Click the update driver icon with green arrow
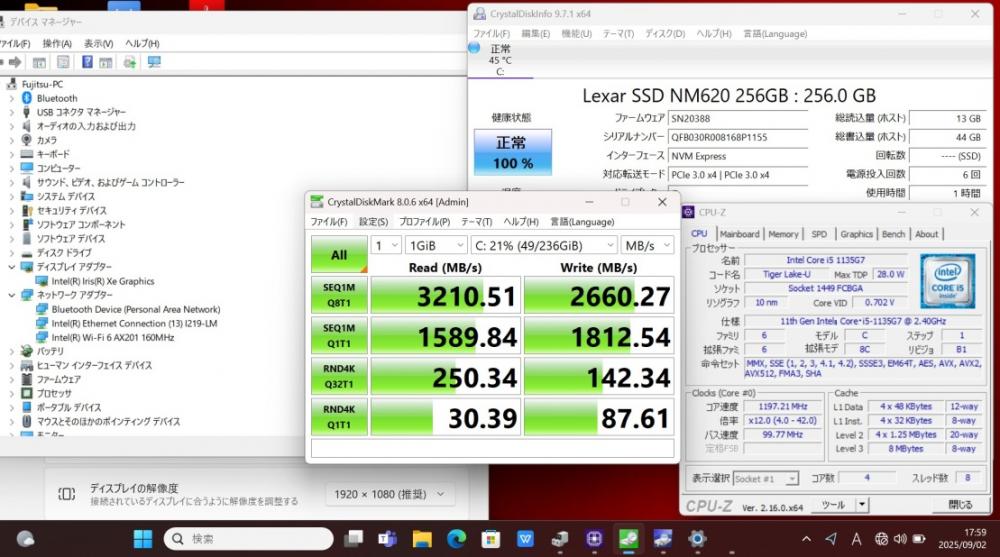Viewport: 1000px width, 557px height. click(129, 62)
